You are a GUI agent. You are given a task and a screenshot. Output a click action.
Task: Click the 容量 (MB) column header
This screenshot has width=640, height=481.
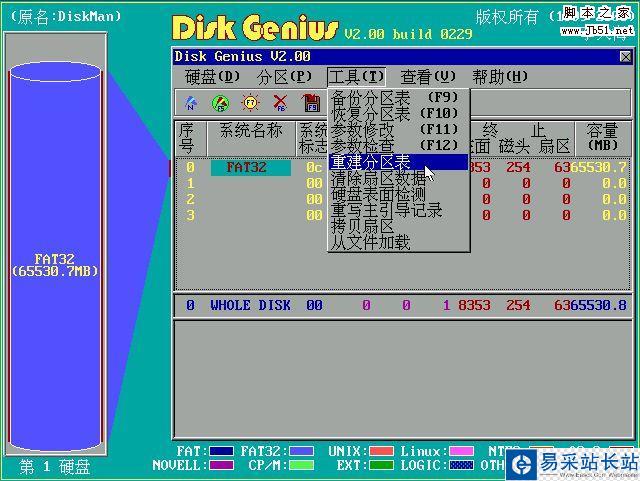[x=602, y=138]
